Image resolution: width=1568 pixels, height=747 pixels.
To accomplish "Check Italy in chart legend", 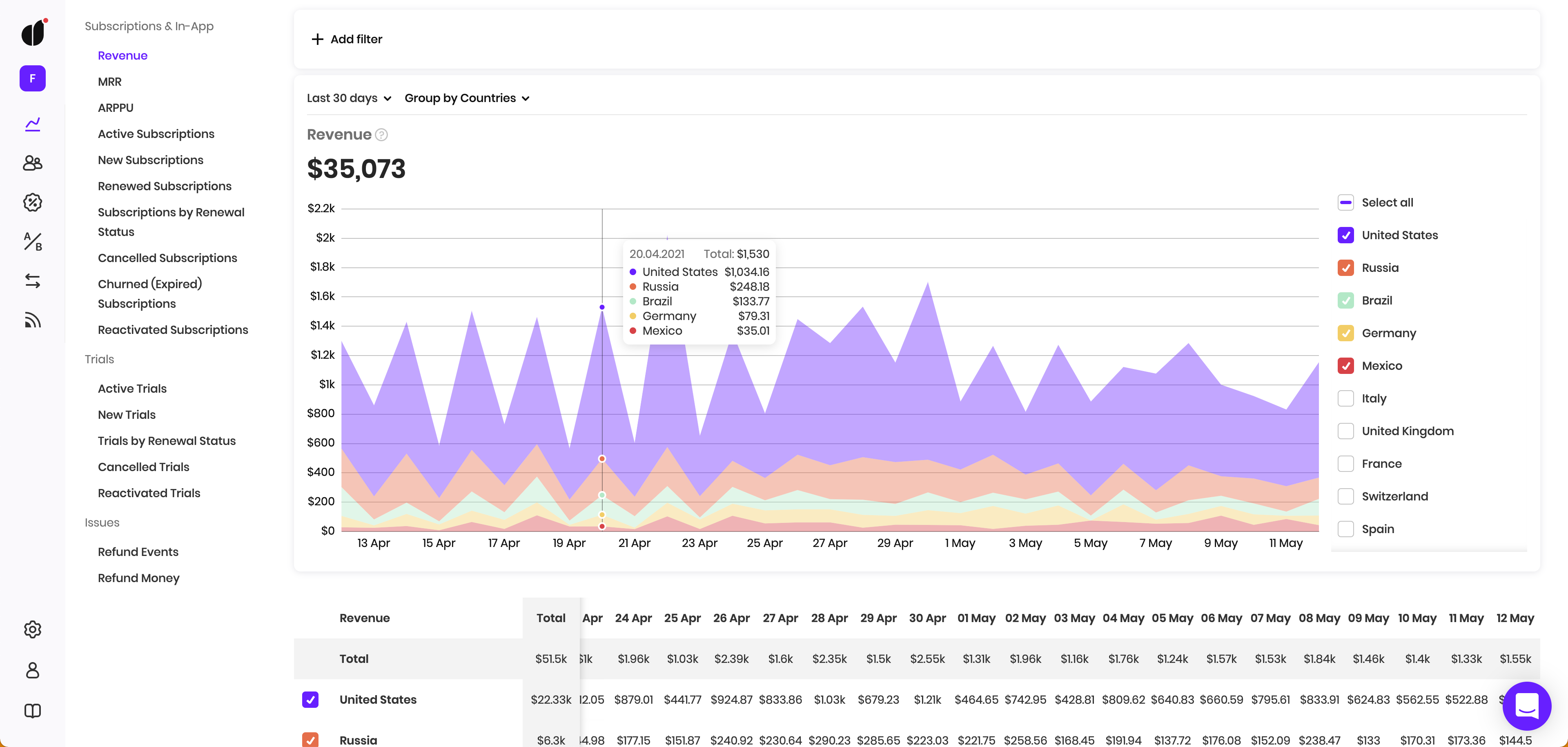I will click(1346, 398).
